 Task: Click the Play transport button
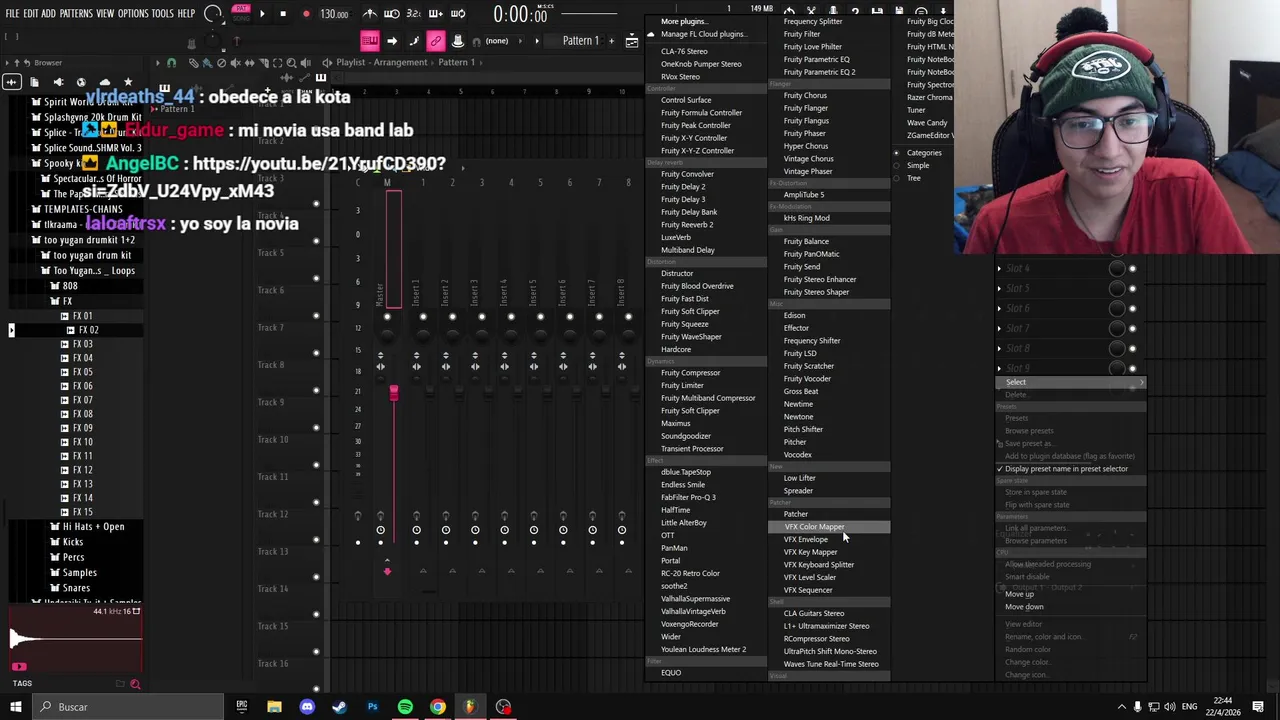(x=262, y=14)
